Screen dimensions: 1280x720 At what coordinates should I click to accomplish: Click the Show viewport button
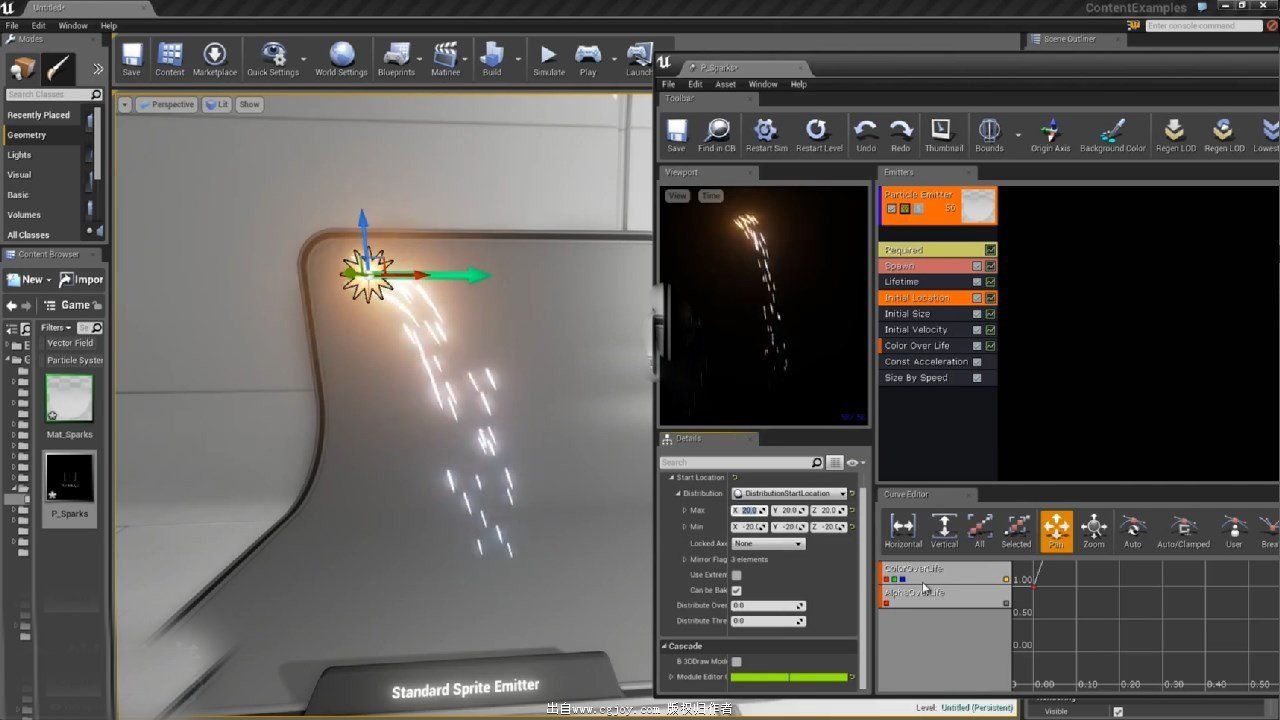(249, 104)
